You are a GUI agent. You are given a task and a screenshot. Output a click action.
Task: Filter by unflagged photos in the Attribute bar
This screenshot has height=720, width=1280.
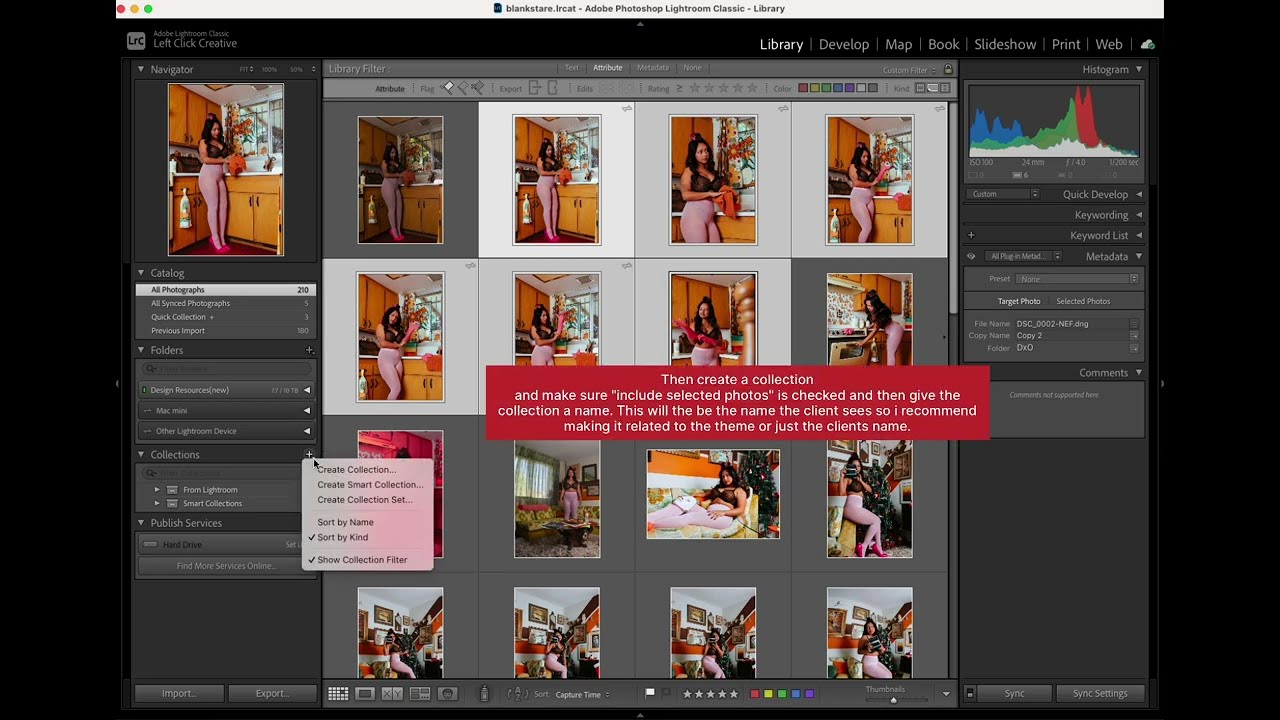463,88
